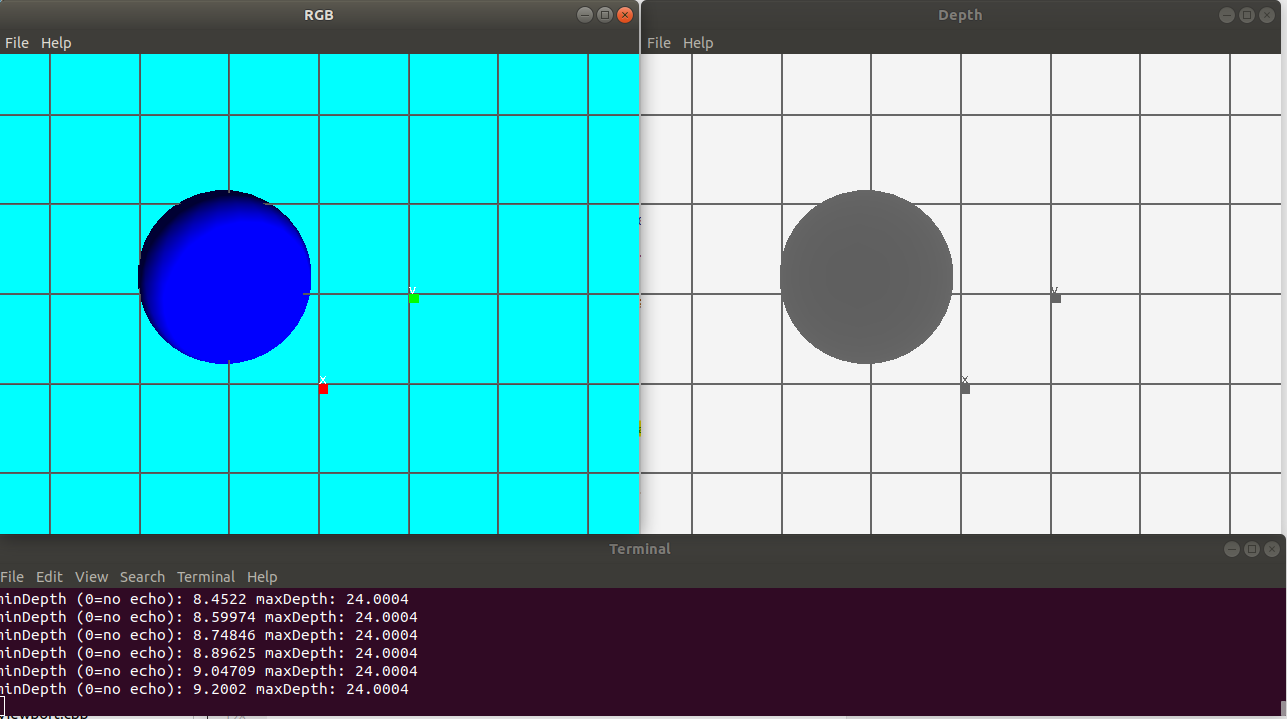Open the File menu in the Depth window
Viewport: 1287px width, 719px height.
[x=658, y=42]
